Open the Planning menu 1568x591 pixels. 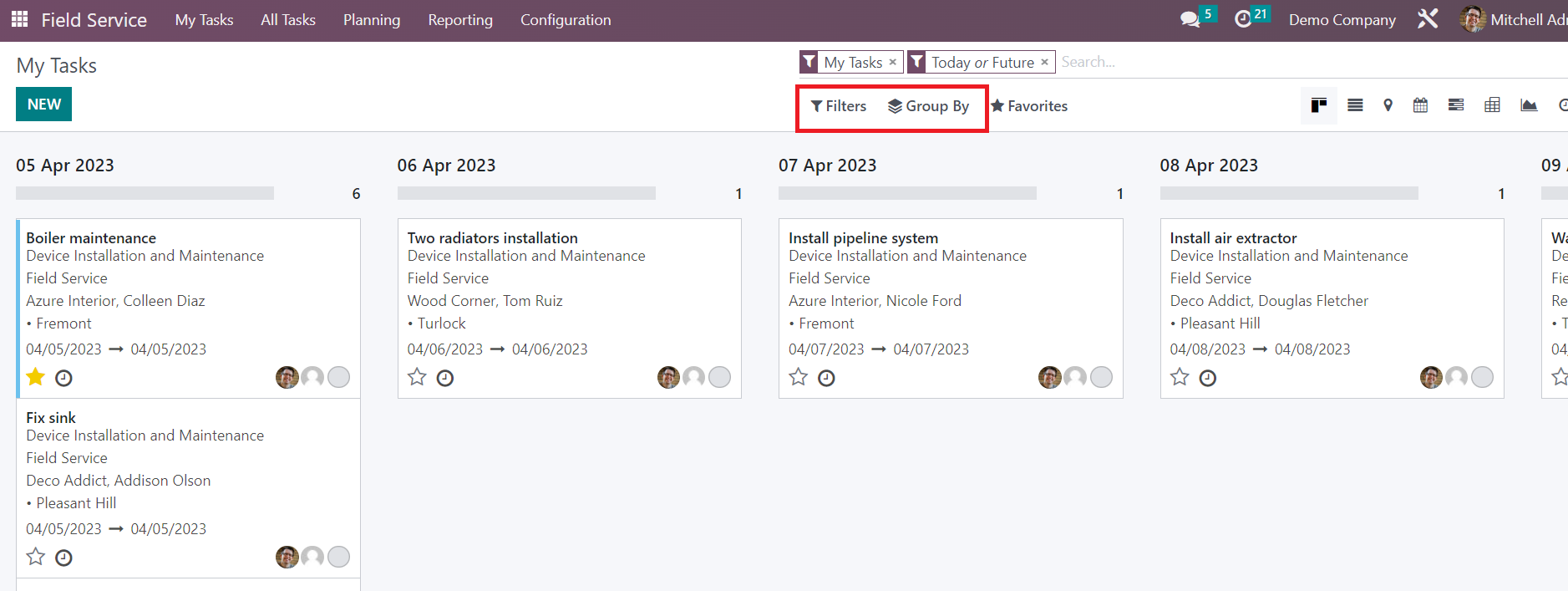(372, 19)
